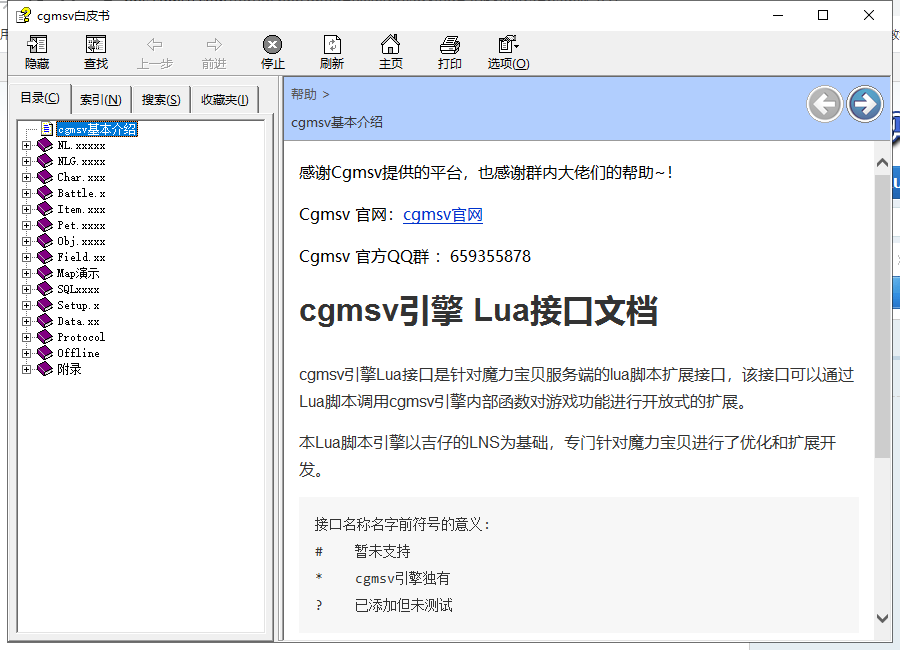Image resolution: width=900 pixels, height=650 pixels.
Task: Click the book icon beside Field.xx
Action: click(45, 257)
